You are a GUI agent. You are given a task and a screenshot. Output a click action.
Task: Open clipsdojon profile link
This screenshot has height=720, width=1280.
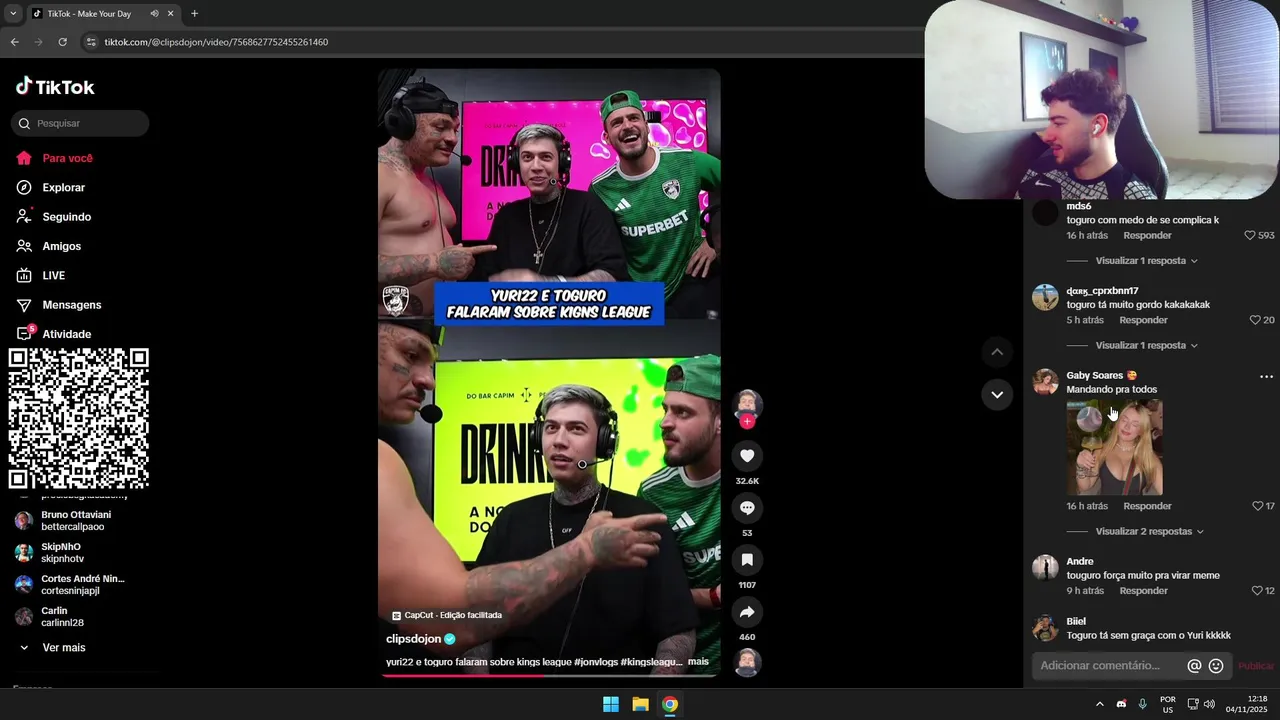click(x=413, y=639)
